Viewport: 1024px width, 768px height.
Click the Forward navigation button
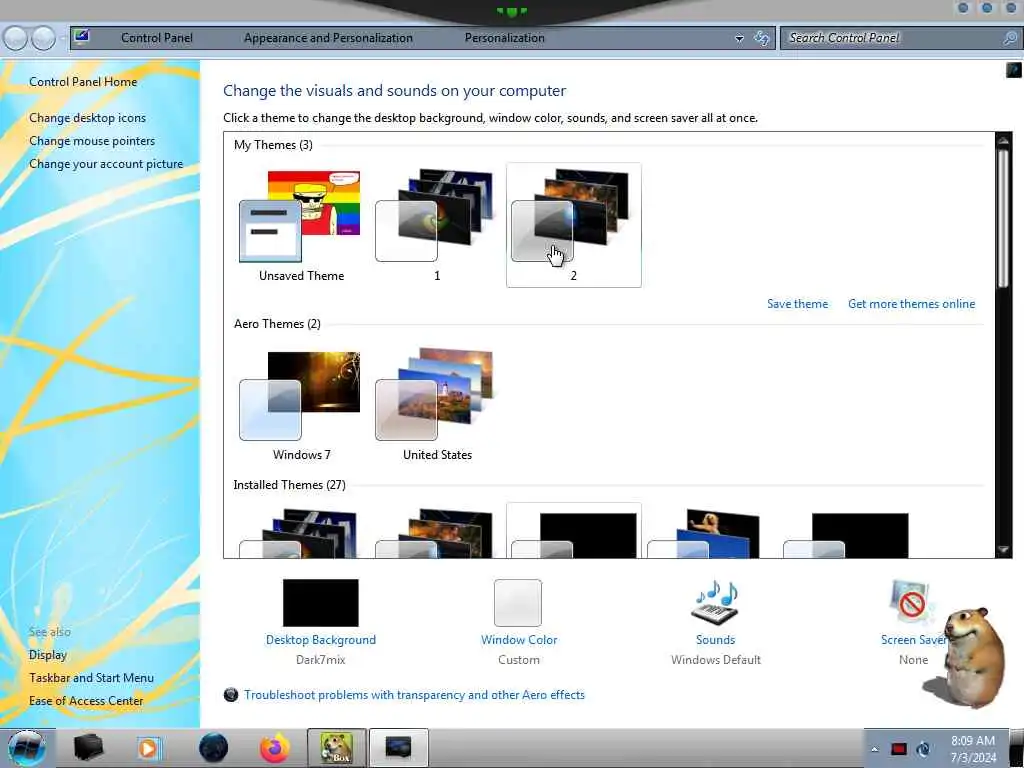click(x=44, y=39)
